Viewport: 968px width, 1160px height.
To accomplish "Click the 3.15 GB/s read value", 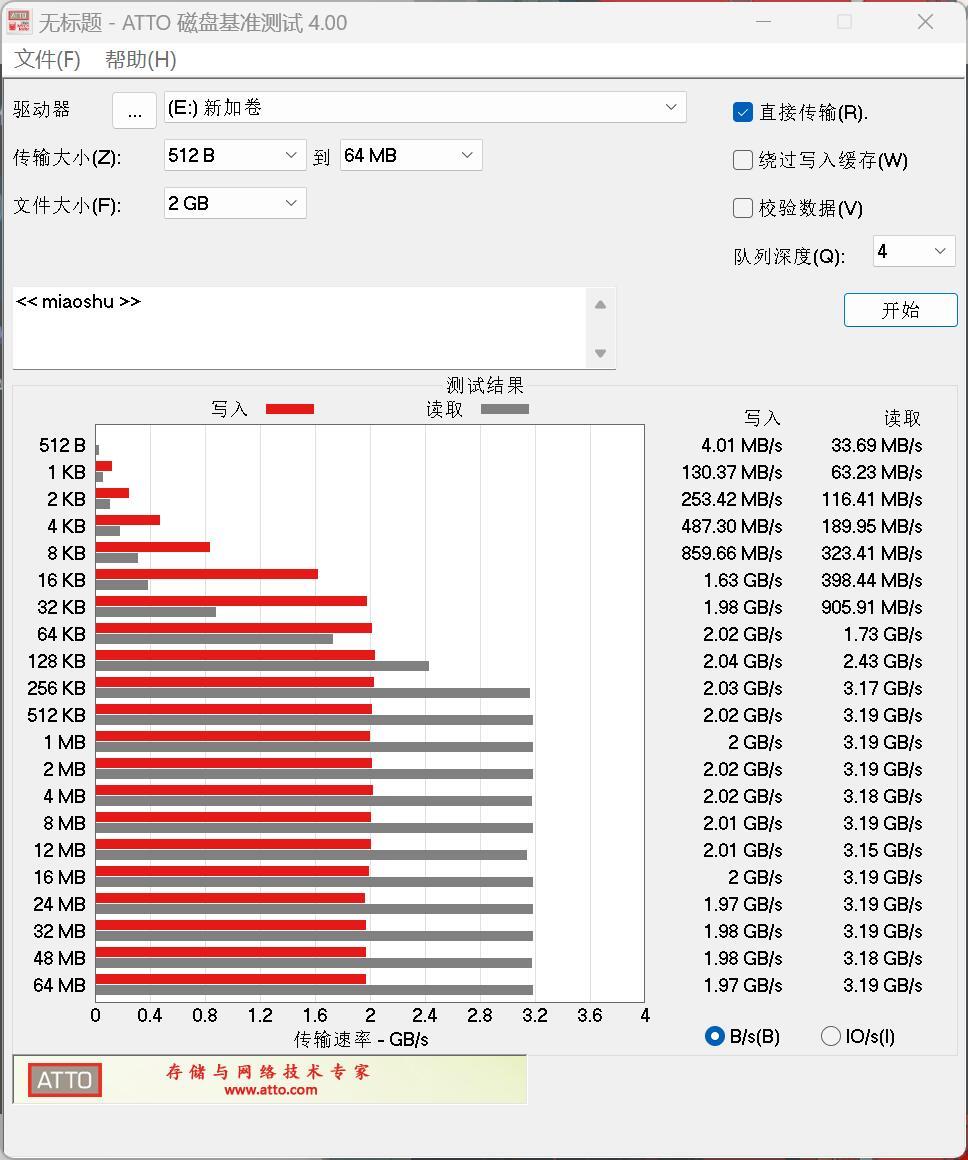I will pos(883,850).
